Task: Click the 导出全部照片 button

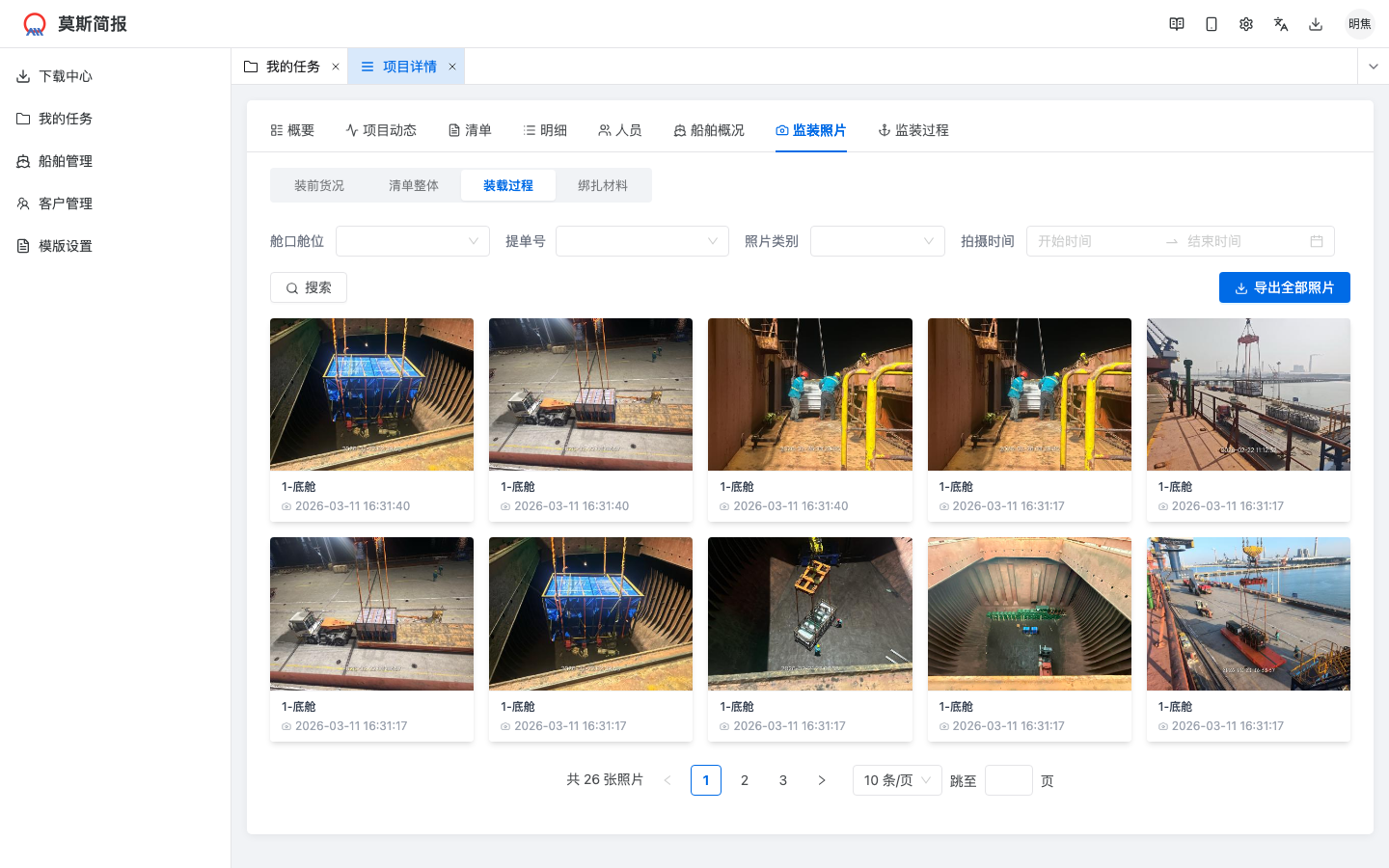Action: (x=1285, y=287)
